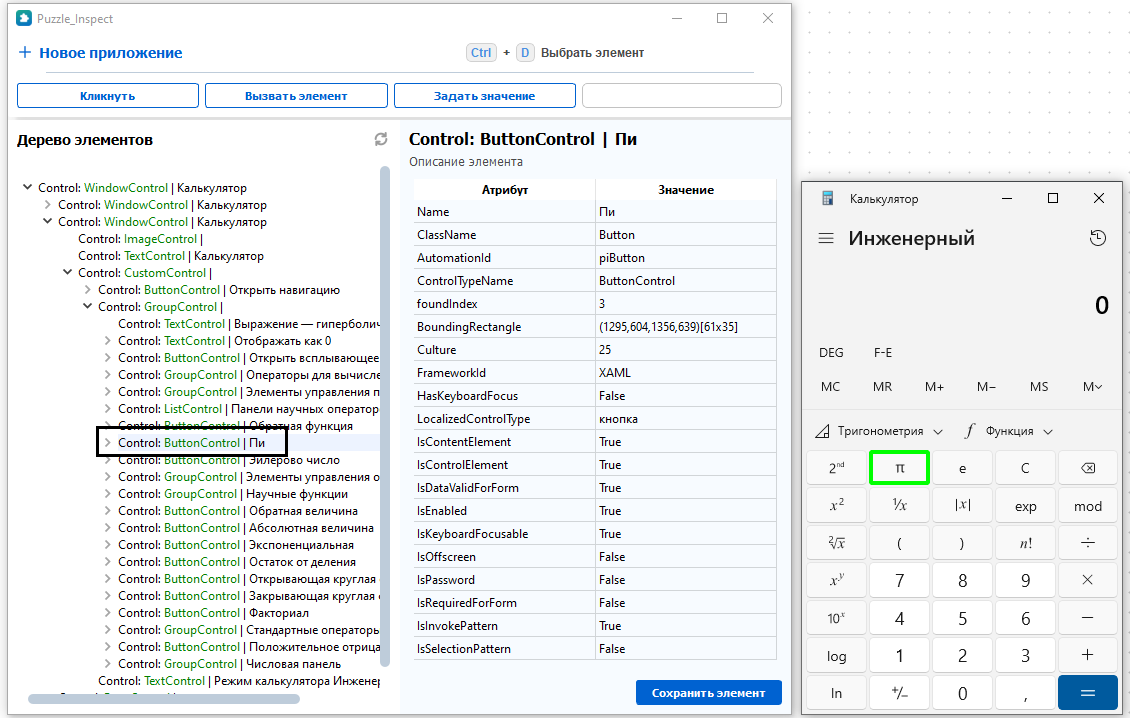Toggle the 2nd function button
The image size is (1130, 718).
pos(836,469)
